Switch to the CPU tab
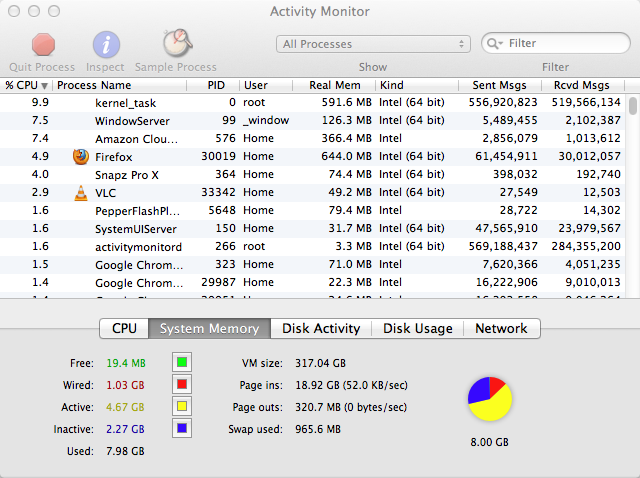The height and width of the screenshot is (478, 640). pyautogui.click(x=124, y=328)
